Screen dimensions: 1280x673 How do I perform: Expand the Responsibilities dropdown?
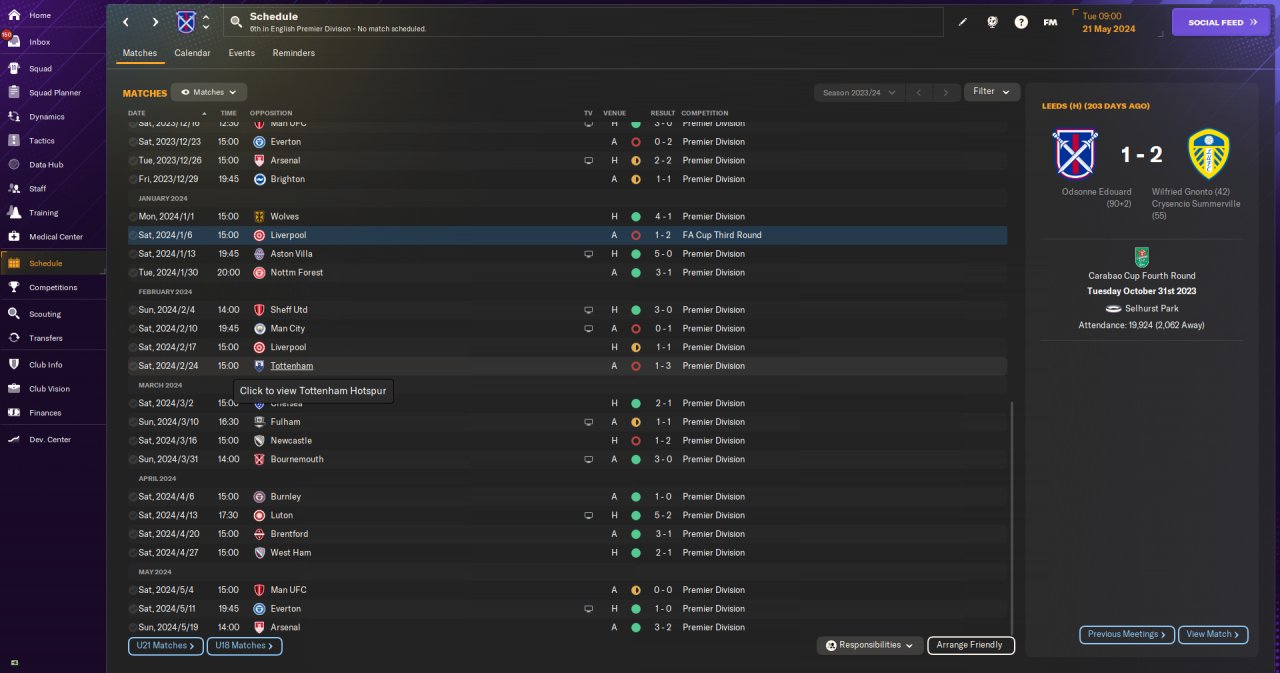point(870,646)
